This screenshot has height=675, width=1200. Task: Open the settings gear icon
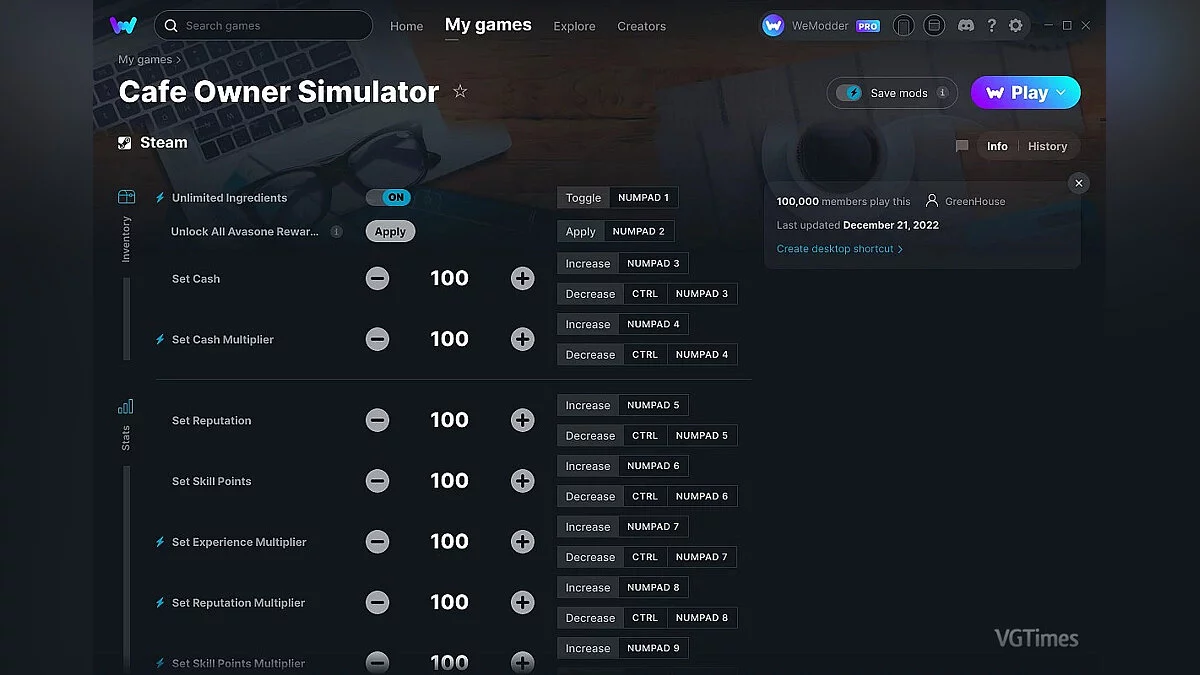(1016, 26)
